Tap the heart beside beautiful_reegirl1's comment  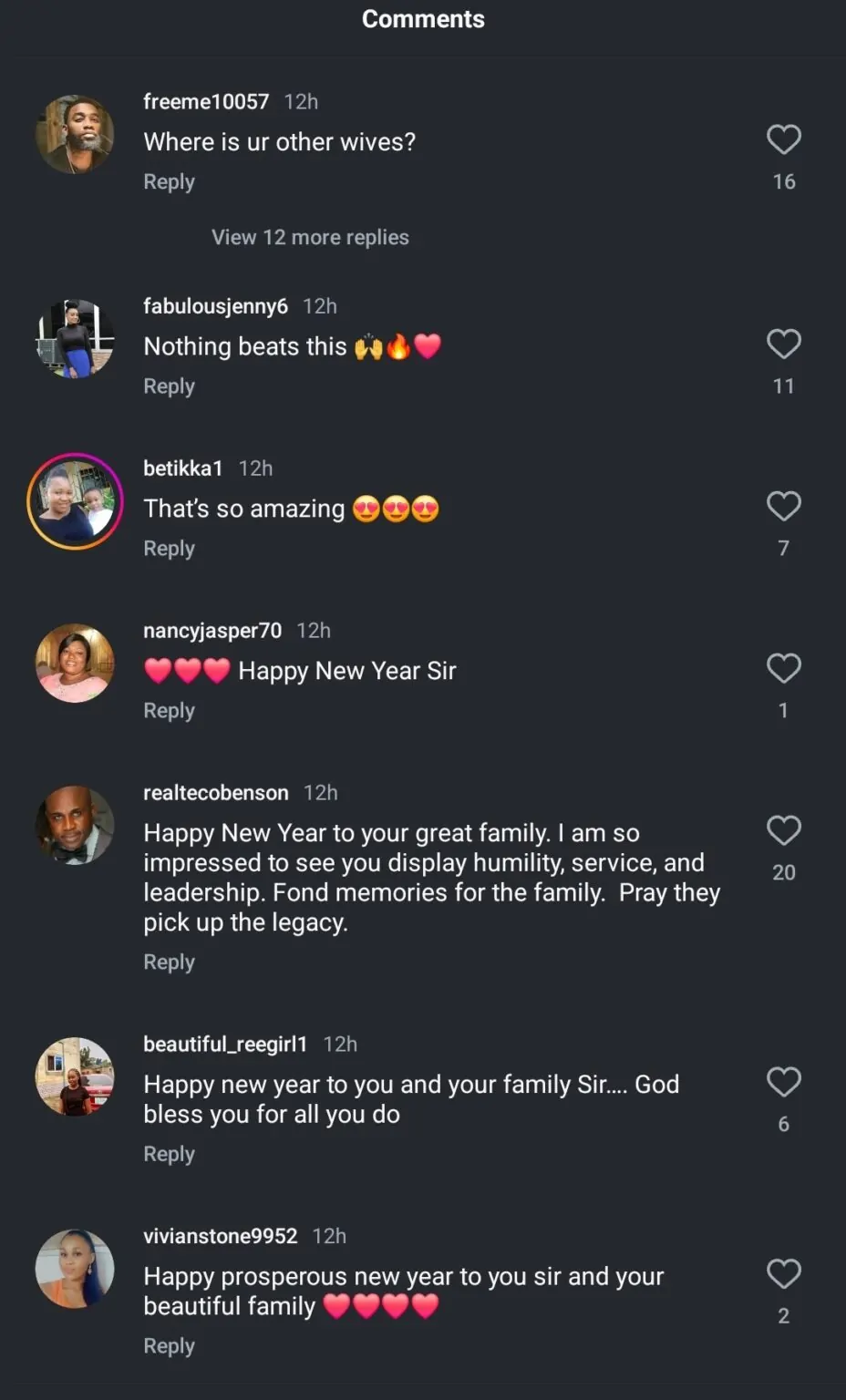pyautogui.click(x=783, y=1082)
